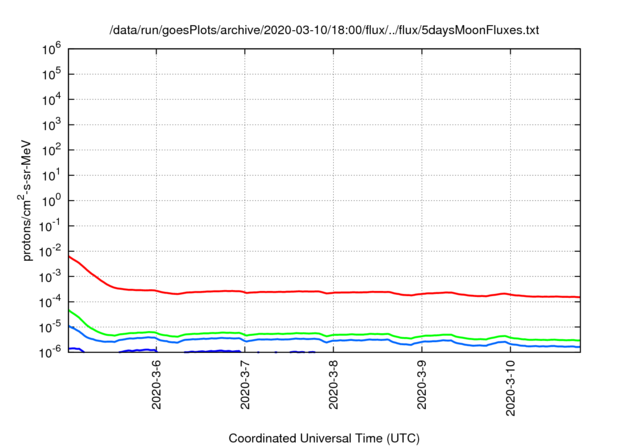Click the 10^2 y-axis tick label
The height and width of the screenshot is (448, 640).
pos(51,150)
